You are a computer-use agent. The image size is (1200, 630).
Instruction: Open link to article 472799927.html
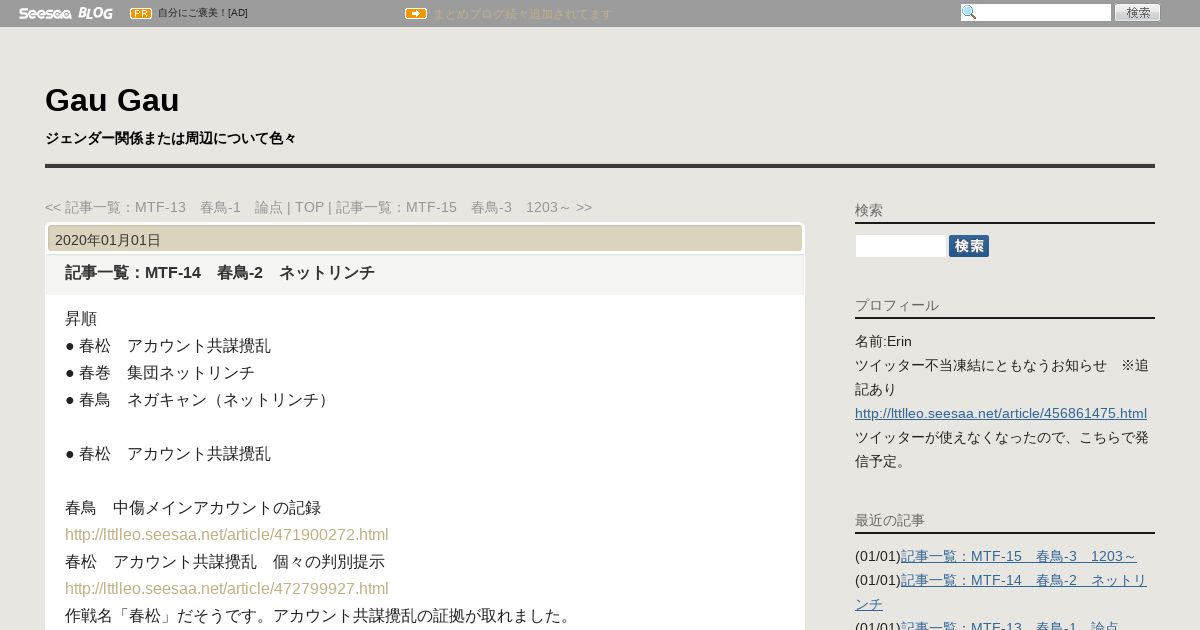point(227,589)
